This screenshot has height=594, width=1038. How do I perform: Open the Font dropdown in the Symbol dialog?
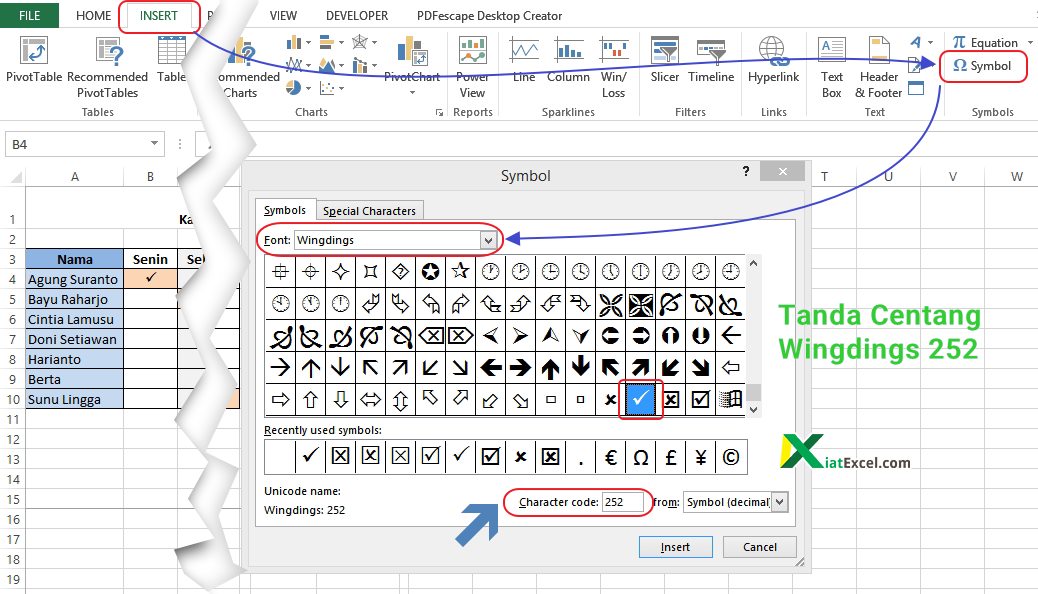(x=488, y=240)
